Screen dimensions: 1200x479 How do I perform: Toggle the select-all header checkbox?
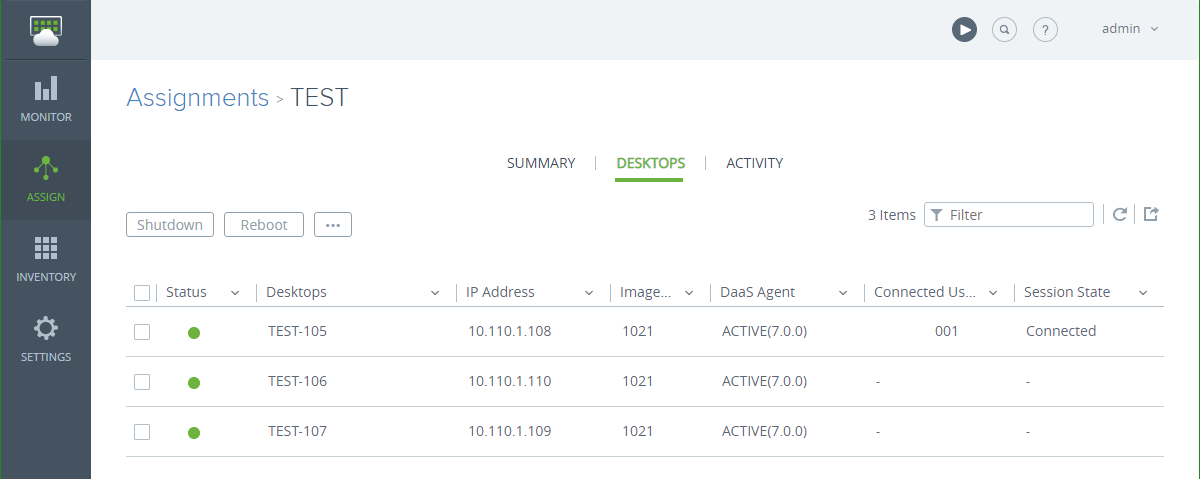(142, 293)
